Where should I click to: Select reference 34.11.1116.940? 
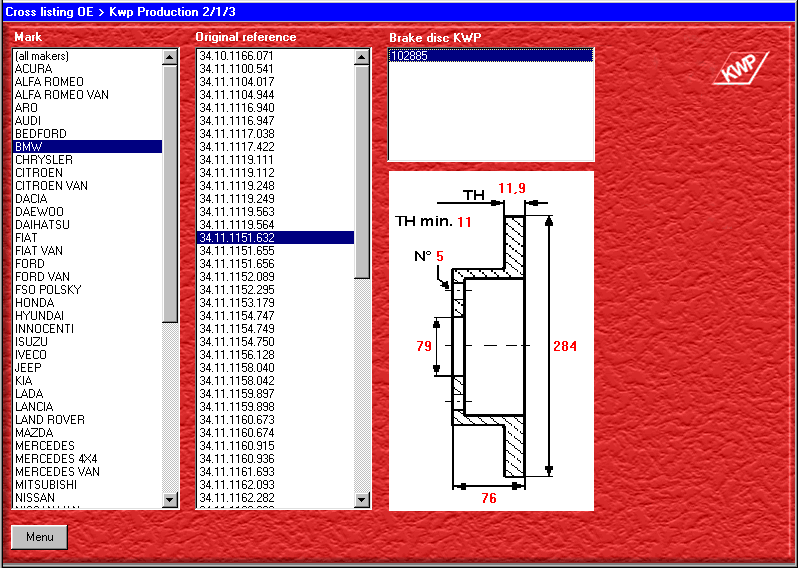coord(275,108)
